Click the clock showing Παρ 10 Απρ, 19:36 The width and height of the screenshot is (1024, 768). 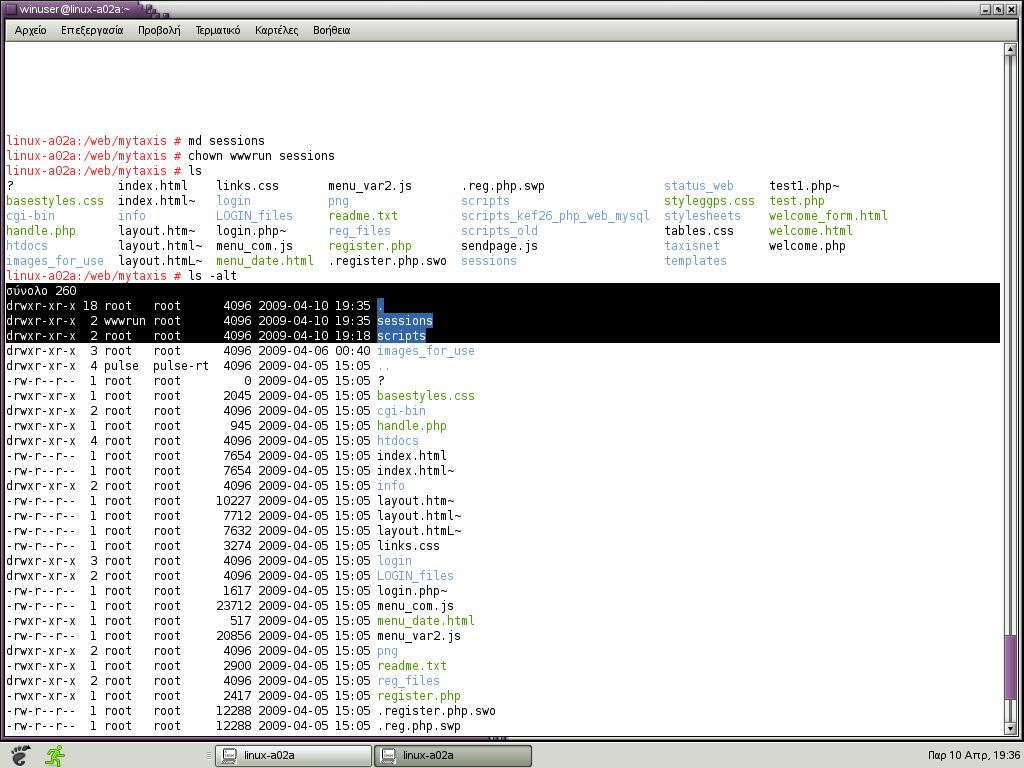(974, 756)
